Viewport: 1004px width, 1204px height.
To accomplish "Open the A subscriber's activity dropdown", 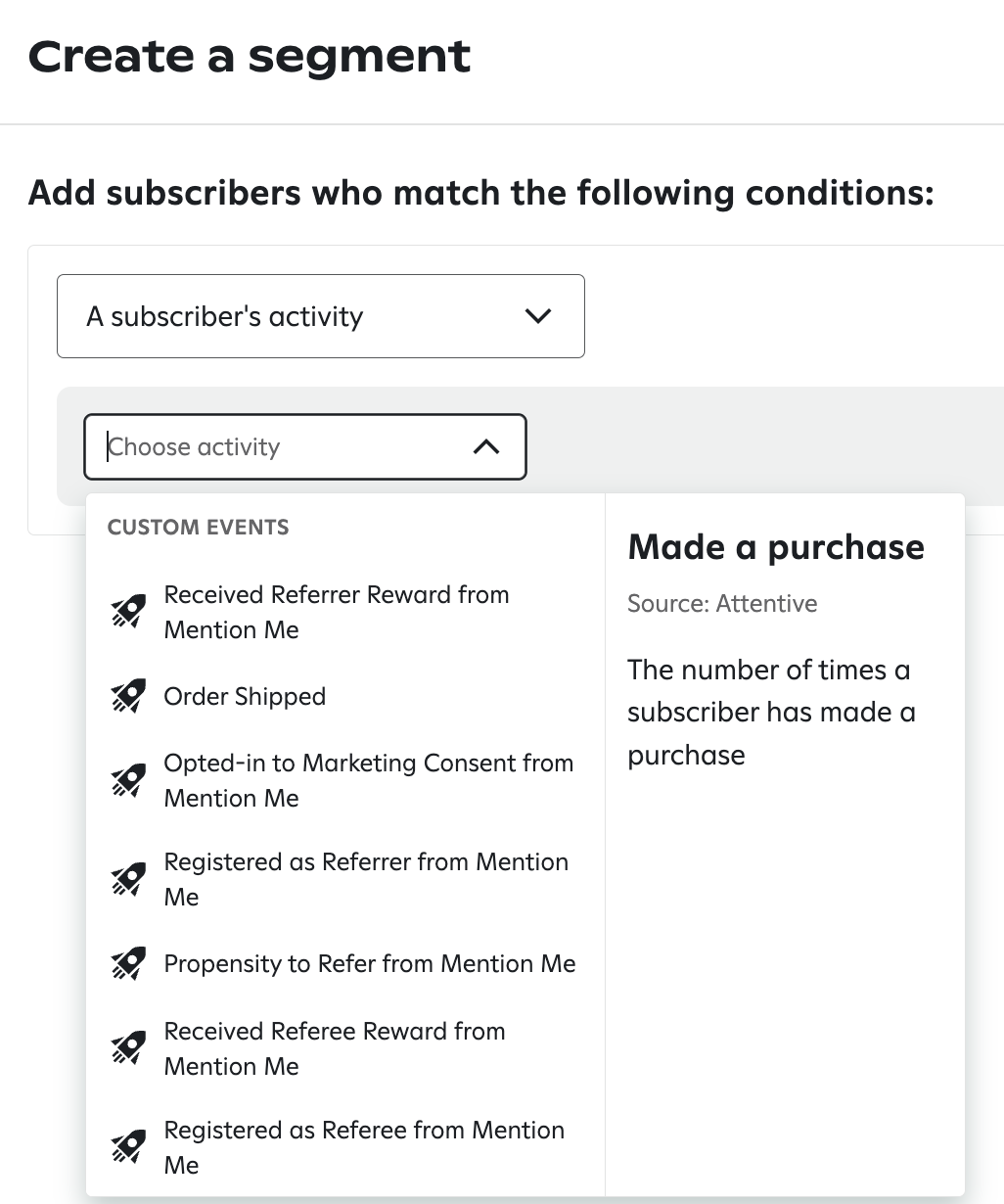I will click(321, 316).
